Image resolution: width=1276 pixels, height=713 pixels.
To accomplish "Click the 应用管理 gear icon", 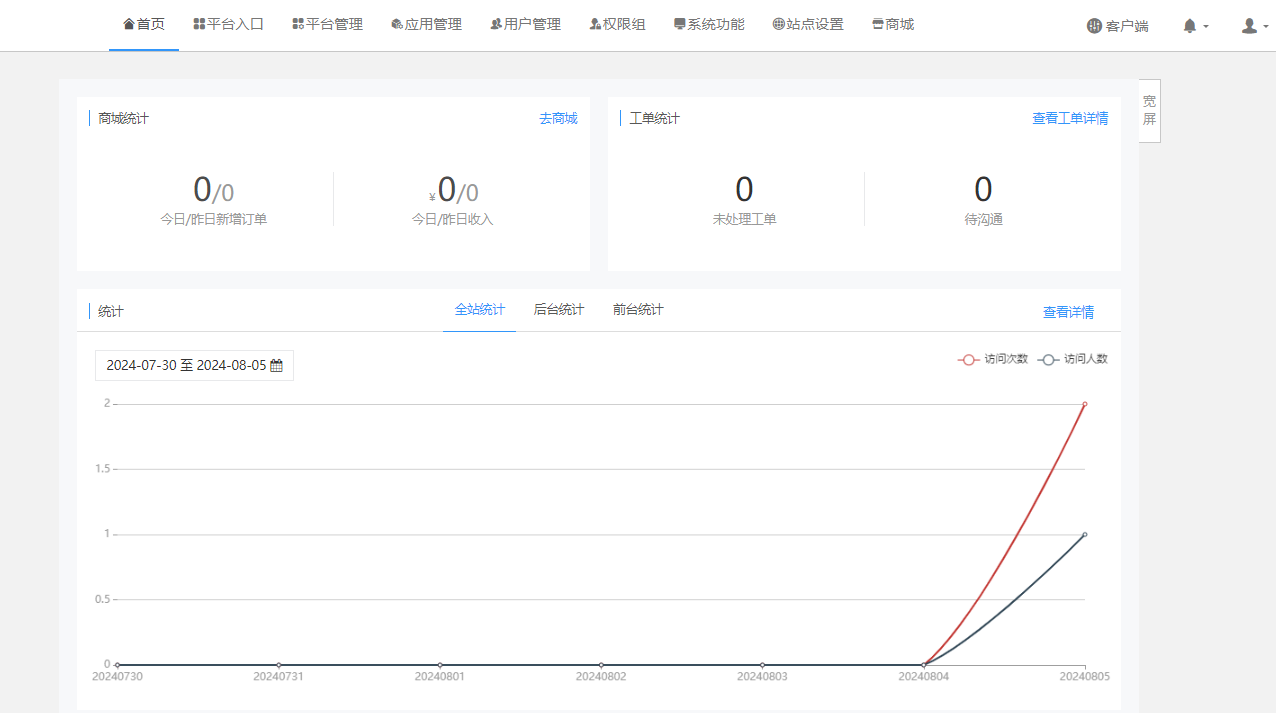I will 398,23.
